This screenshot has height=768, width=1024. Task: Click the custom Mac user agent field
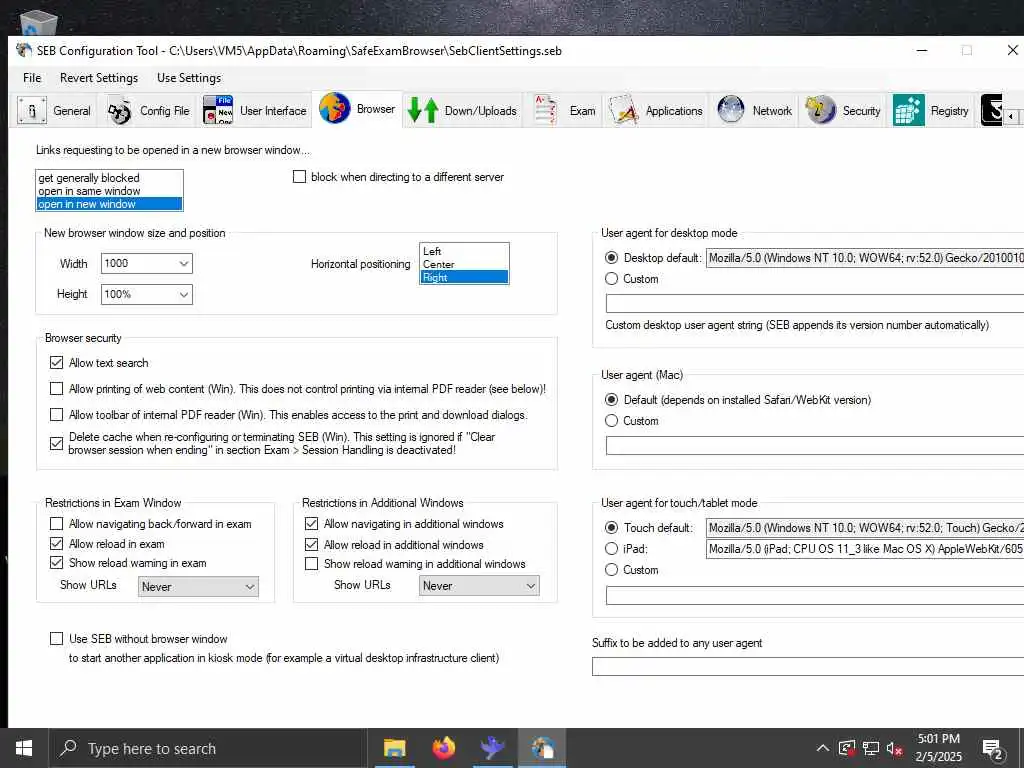814,445
